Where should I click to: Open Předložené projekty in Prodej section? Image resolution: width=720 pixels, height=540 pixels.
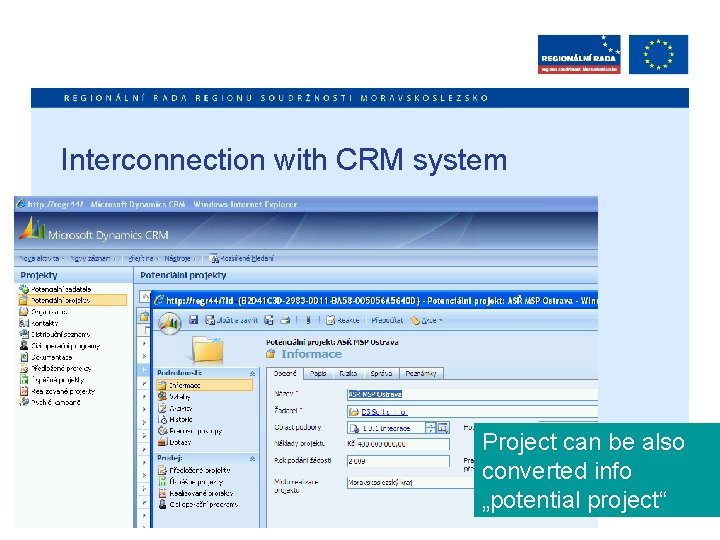200,470
